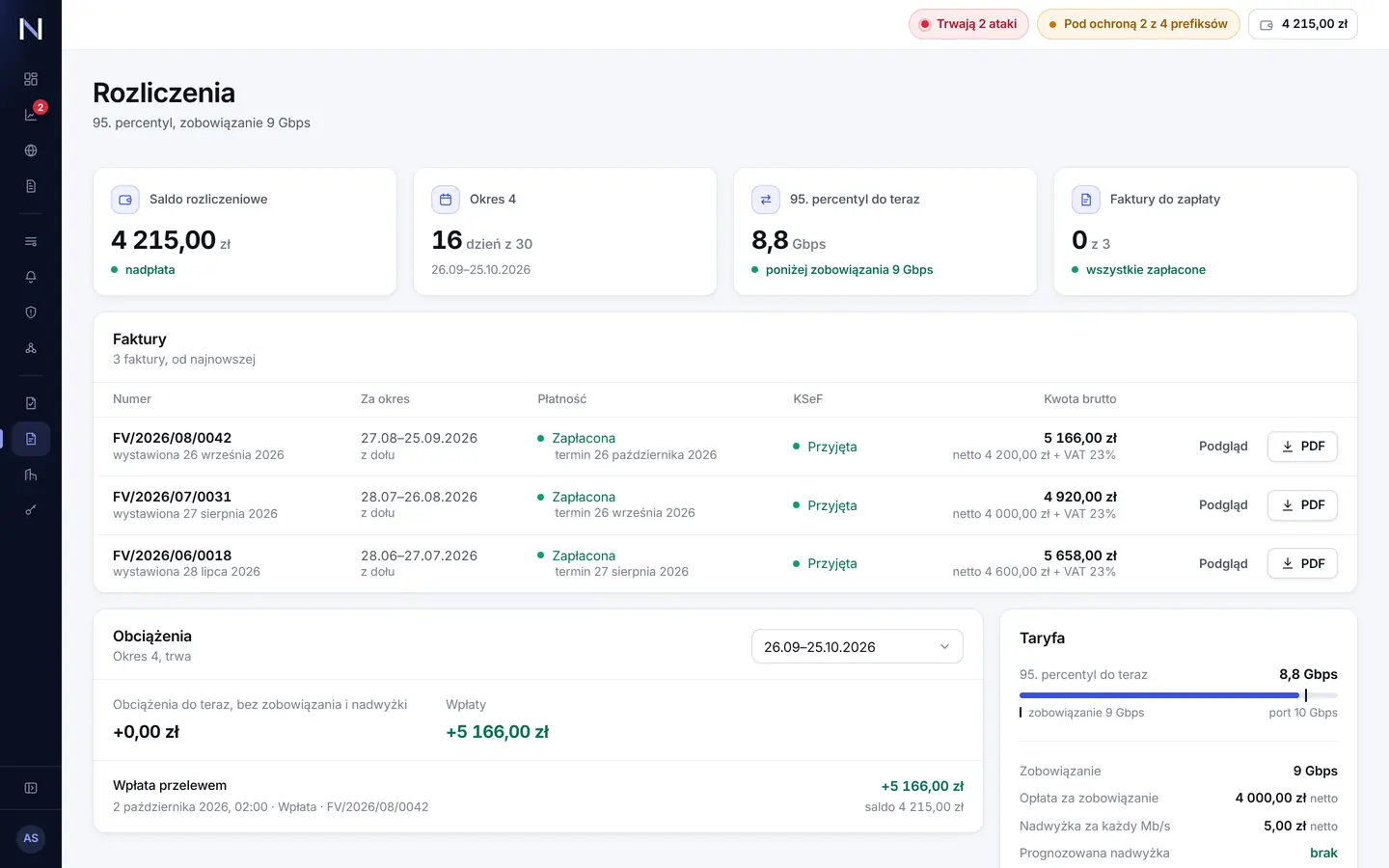This screenshot has width=1389, height=868.
Task: Open the AS user avatar menu
Action: (31, 838)
